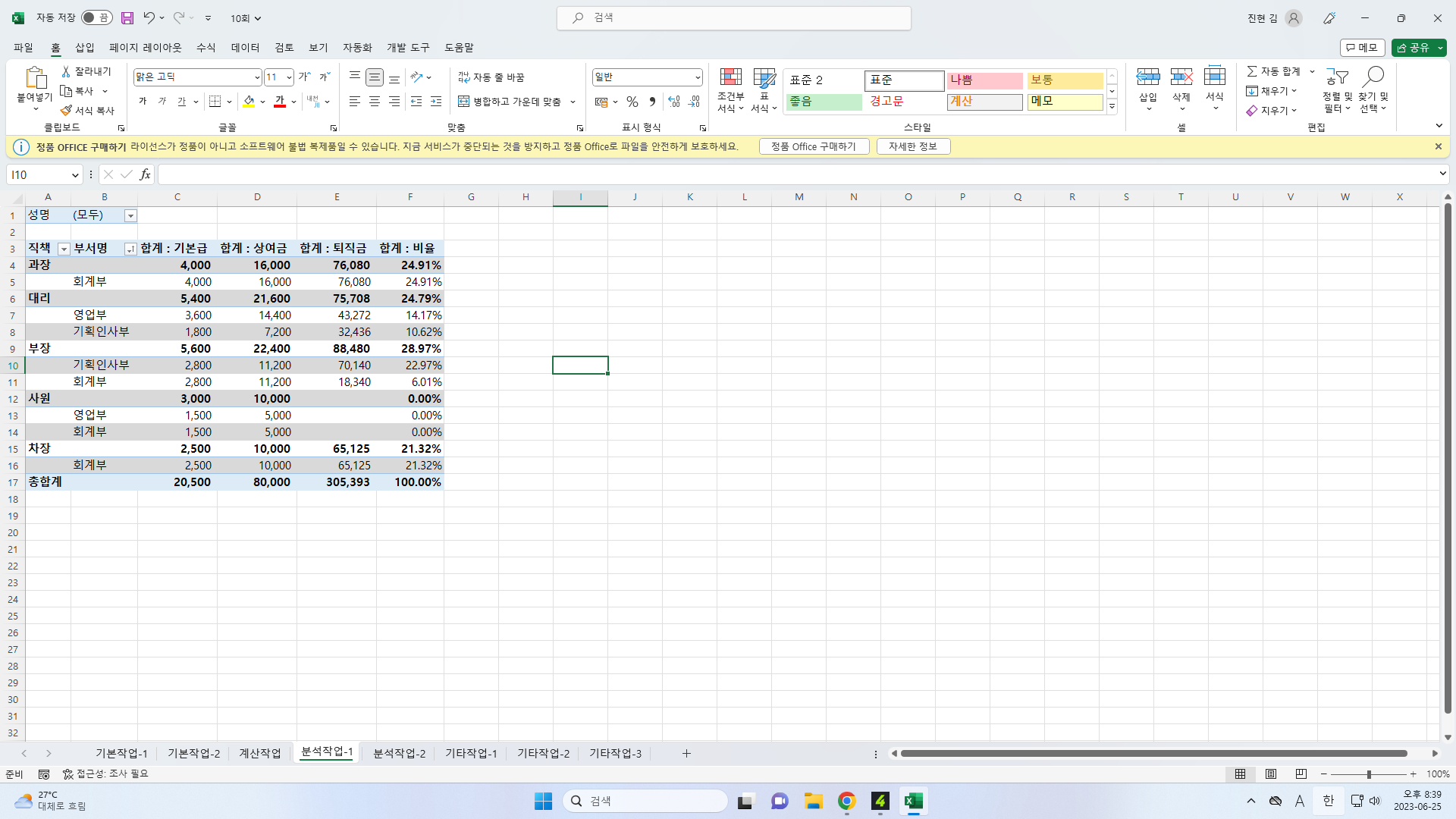Click the 정품 Office 구매하기 button
The height and width of the screenshot is (819, 1456).
[813, 147]
